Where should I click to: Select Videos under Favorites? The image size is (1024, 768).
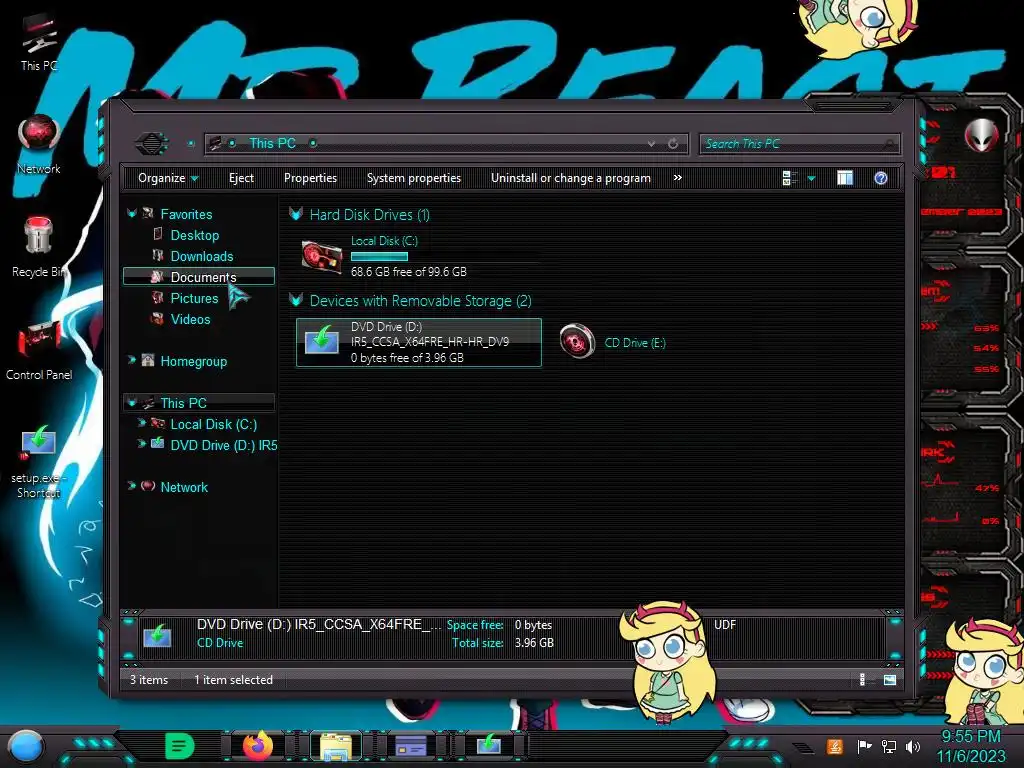point(190,319)
